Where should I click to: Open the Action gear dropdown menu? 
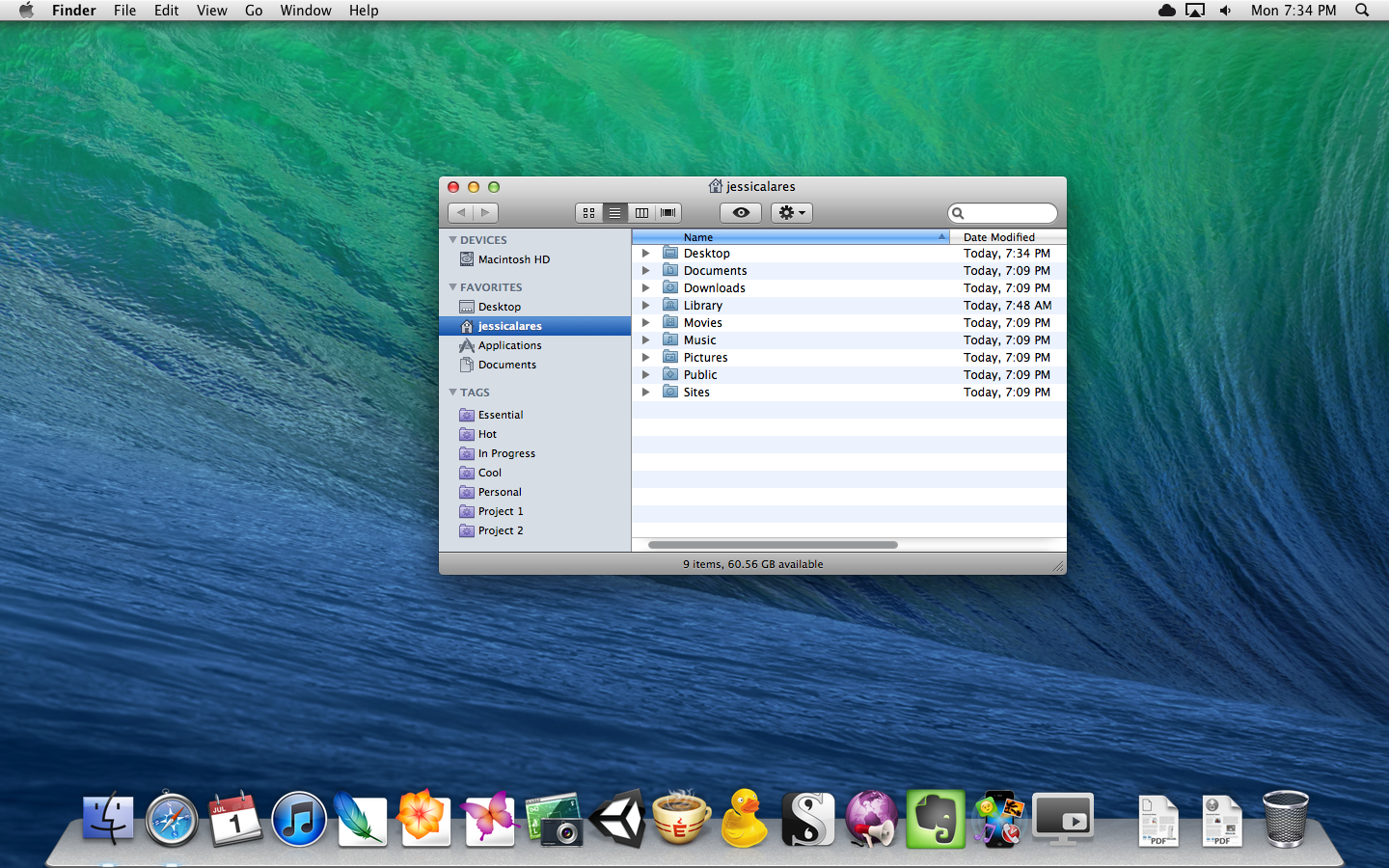[x=791, y=213]
